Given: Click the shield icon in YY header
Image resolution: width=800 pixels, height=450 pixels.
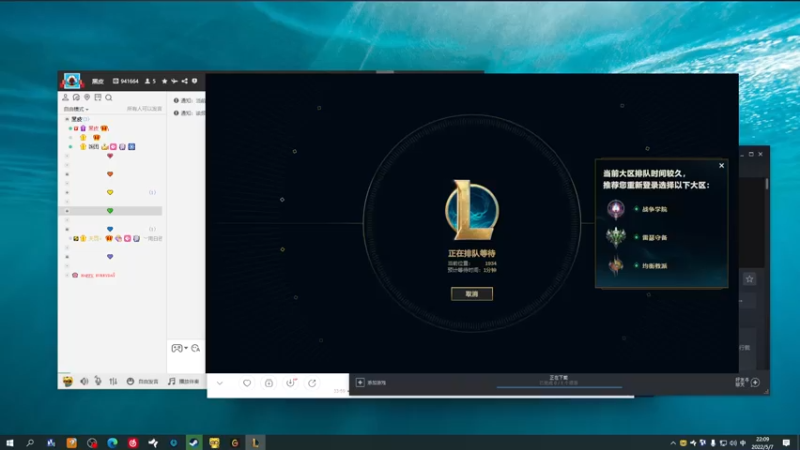Looking at the screenshot, I should click(x=194, y=81).
